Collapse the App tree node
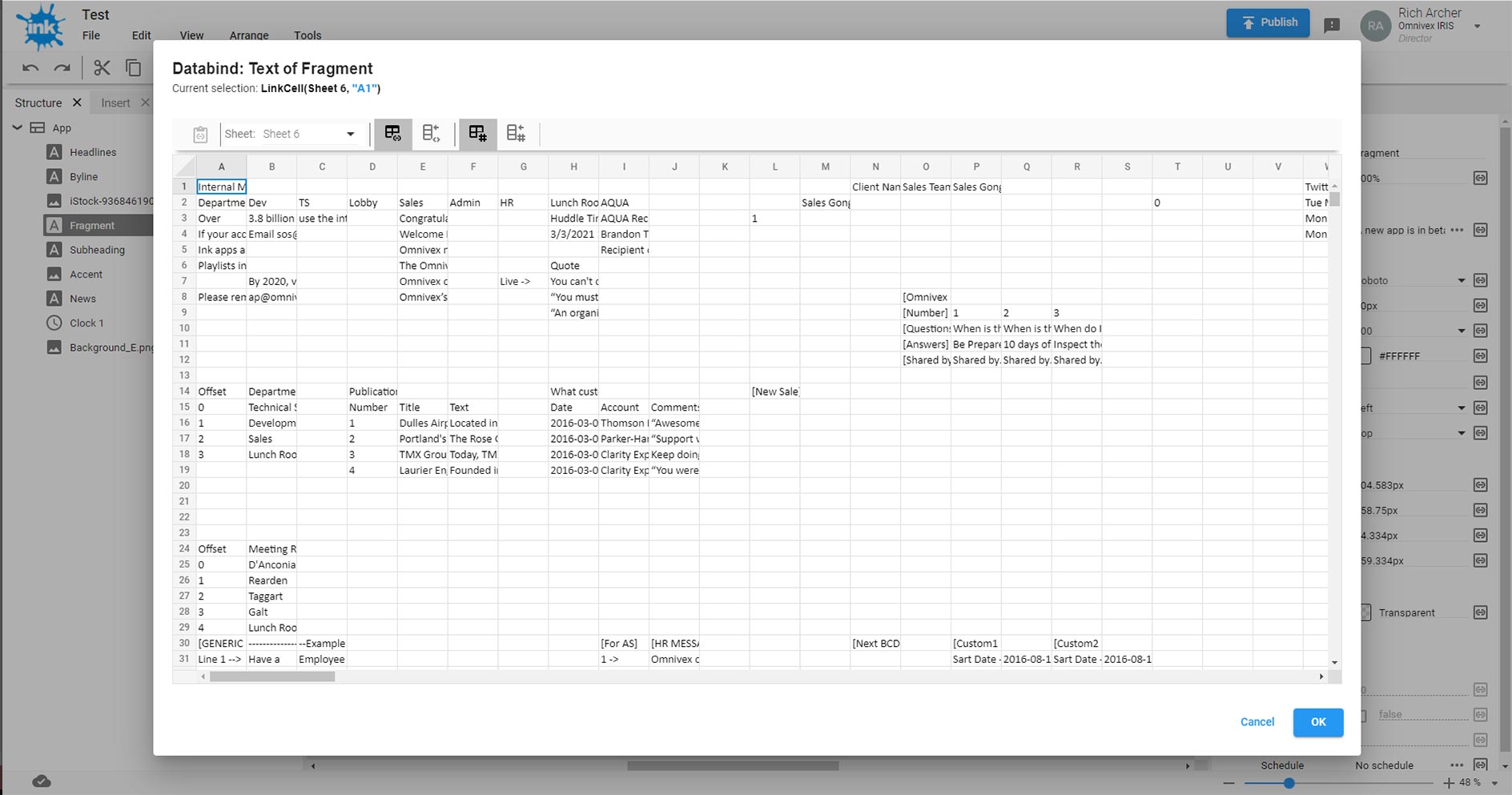 pos(18,127)
